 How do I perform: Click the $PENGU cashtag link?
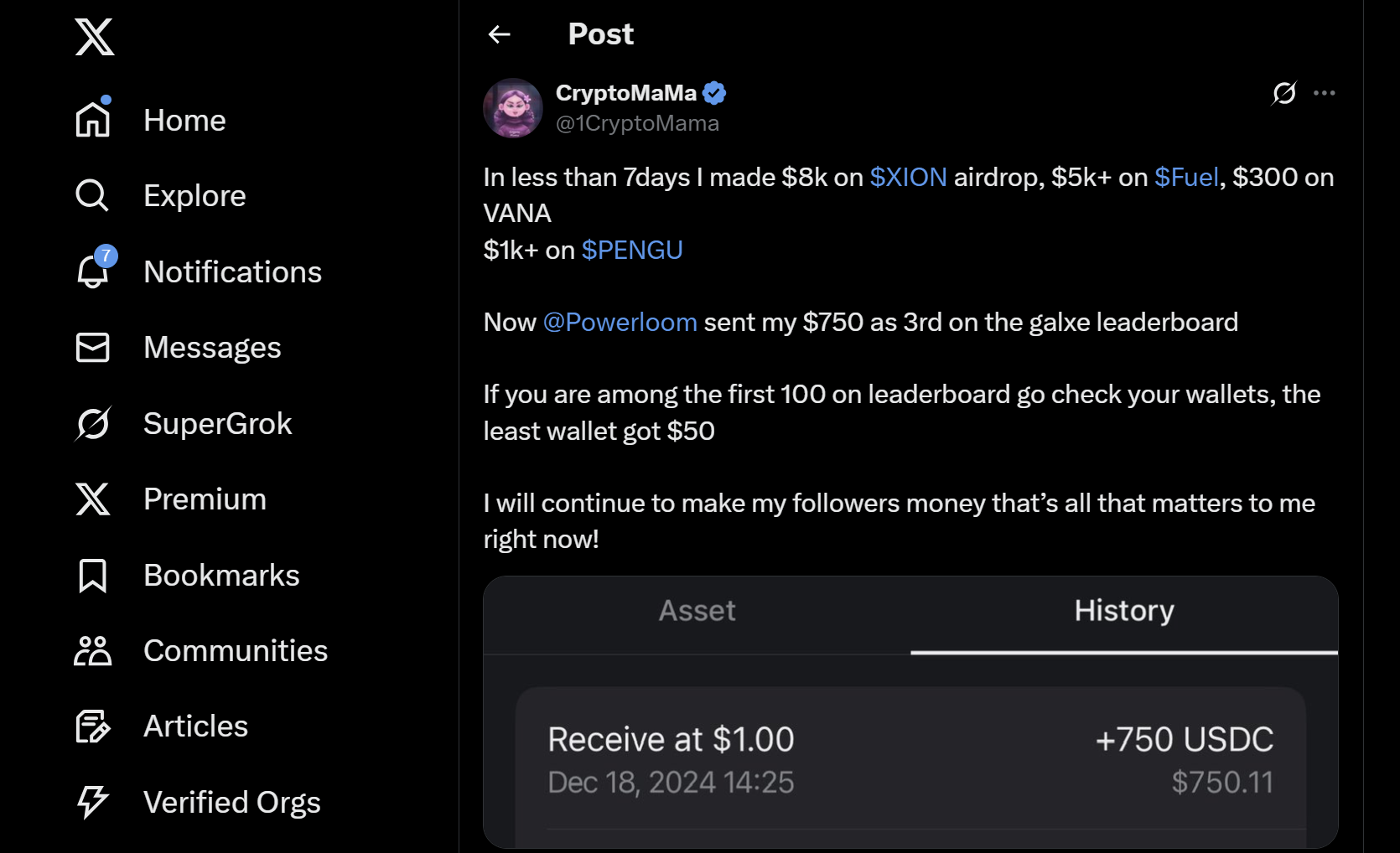632,251
